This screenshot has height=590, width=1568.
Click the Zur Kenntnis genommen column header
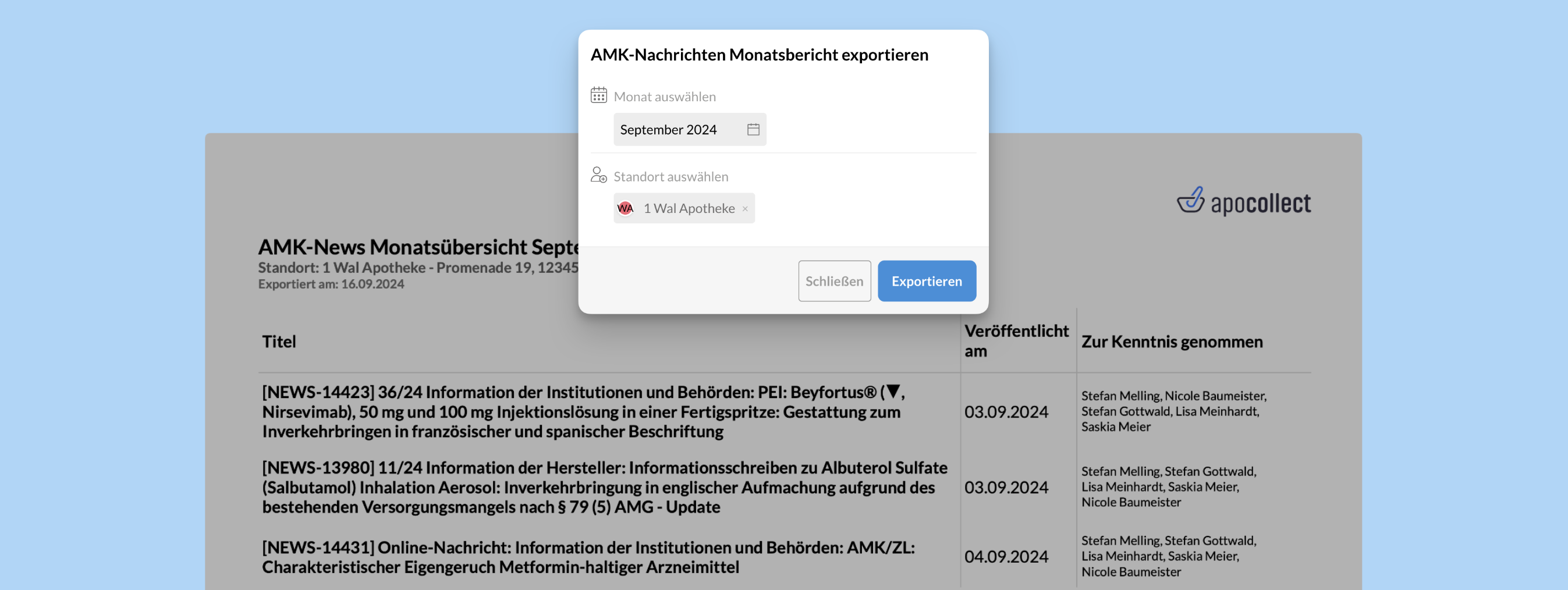click(x=1171, y=341)
